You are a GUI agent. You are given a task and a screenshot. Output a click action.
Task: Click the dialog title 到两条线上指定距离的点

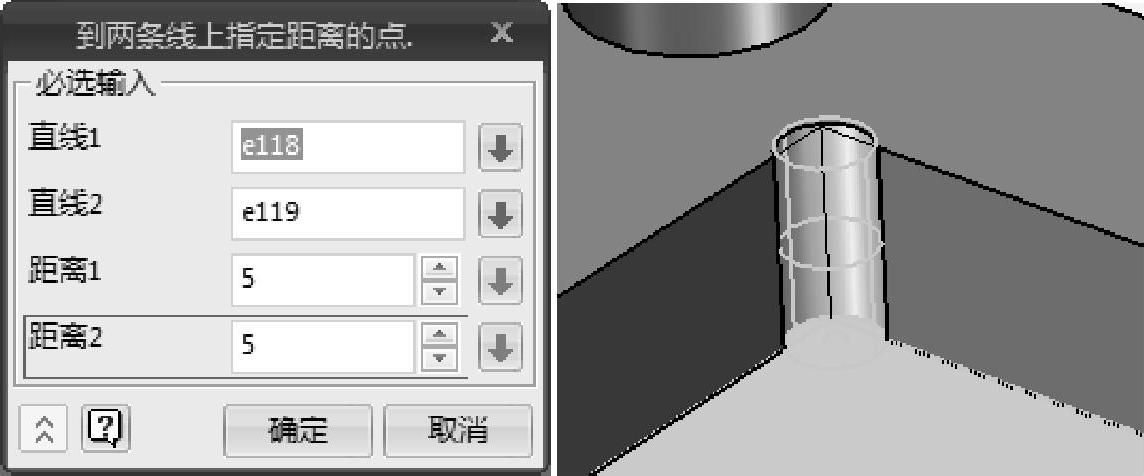click(245, 34)
